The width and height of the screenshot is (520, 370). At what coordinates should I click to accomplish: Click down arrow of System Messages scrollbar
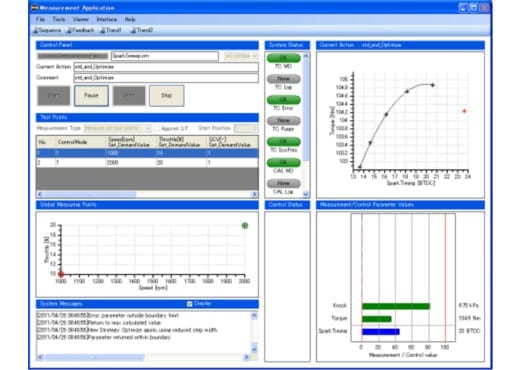coord(254,349)
